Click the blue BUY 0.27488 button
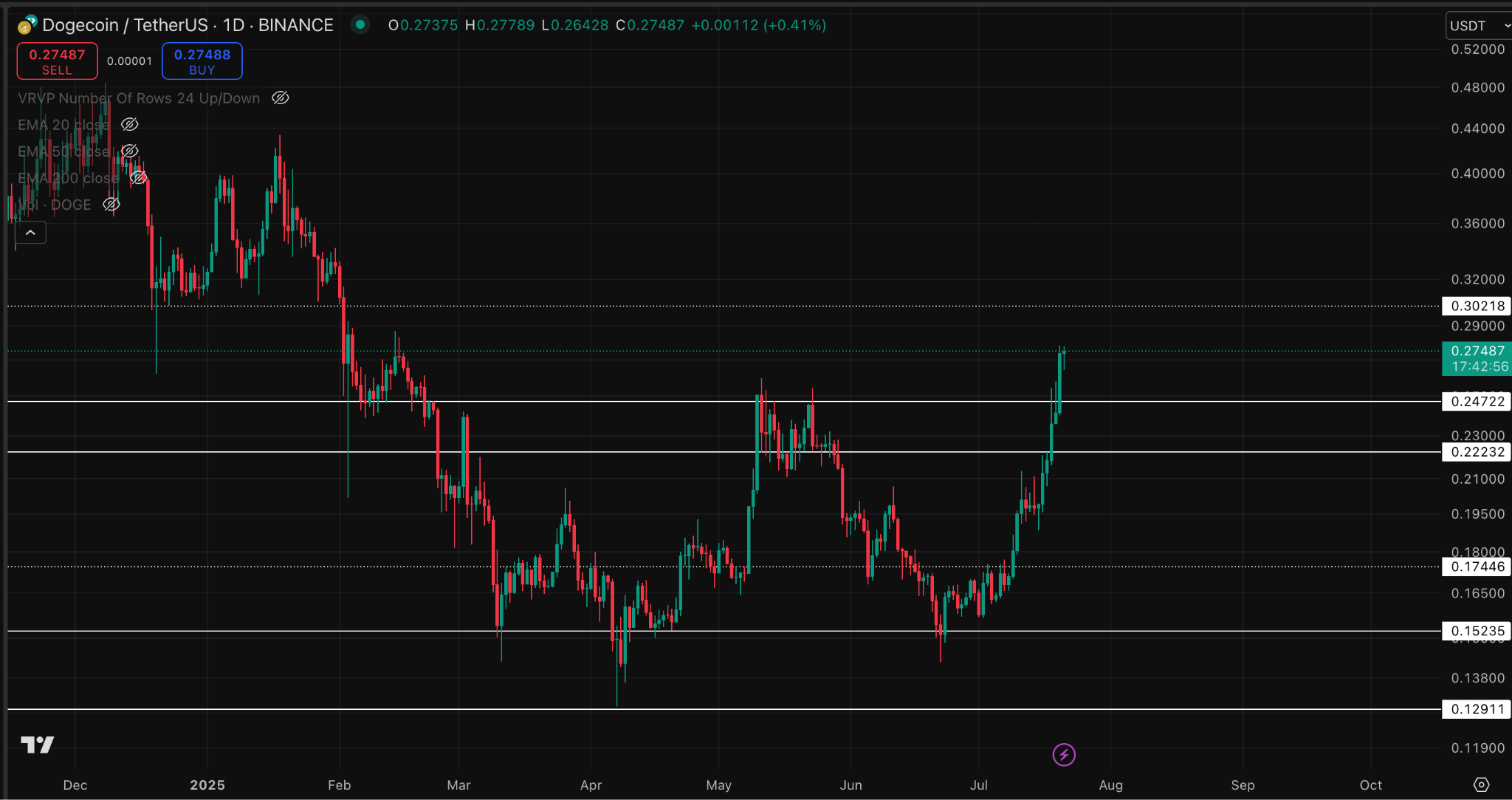1512x800 pixels. 202,61
